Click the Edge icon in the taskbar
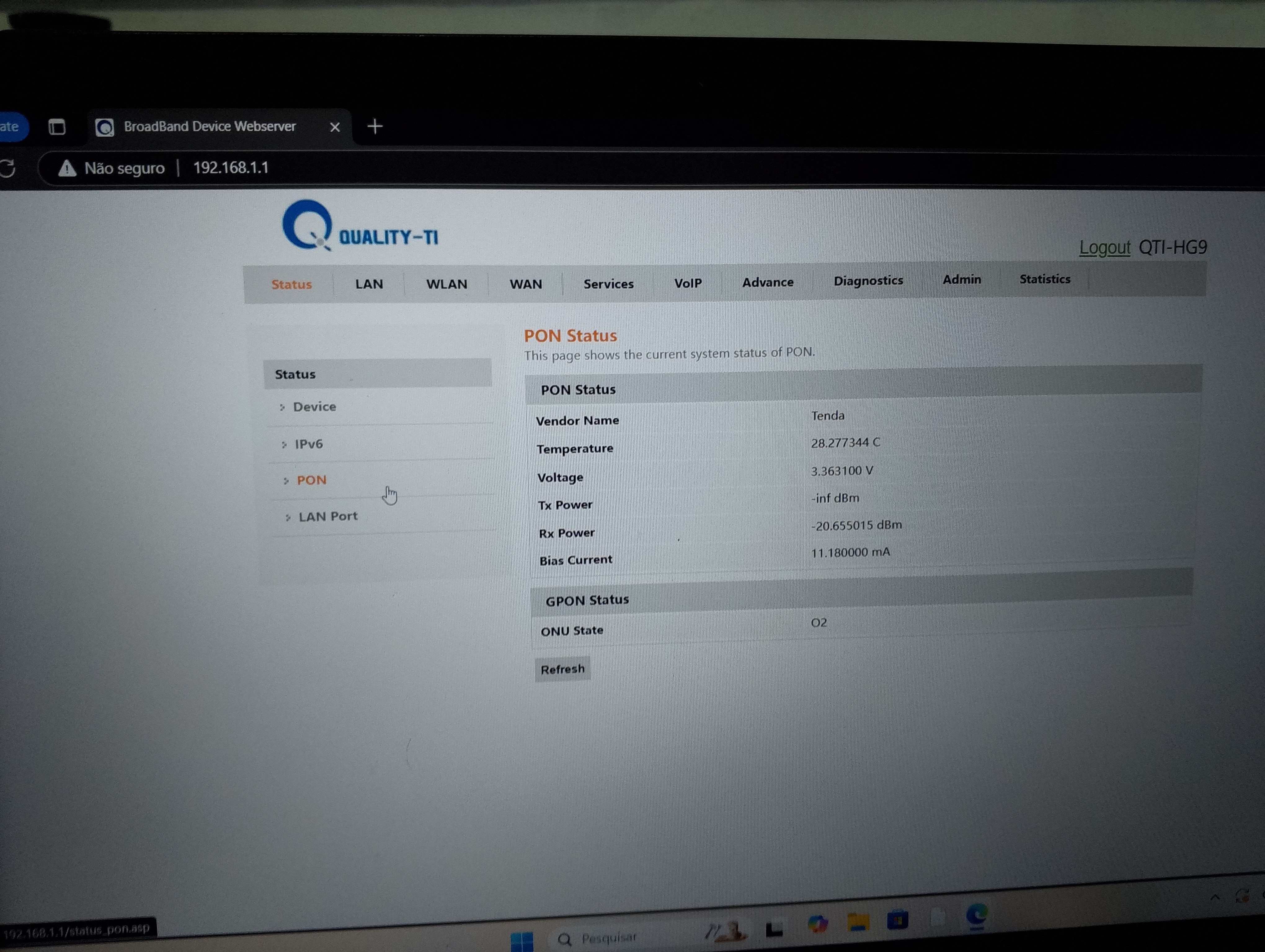1265x952 pixels. pyautogui.click(x=976, y=914)
